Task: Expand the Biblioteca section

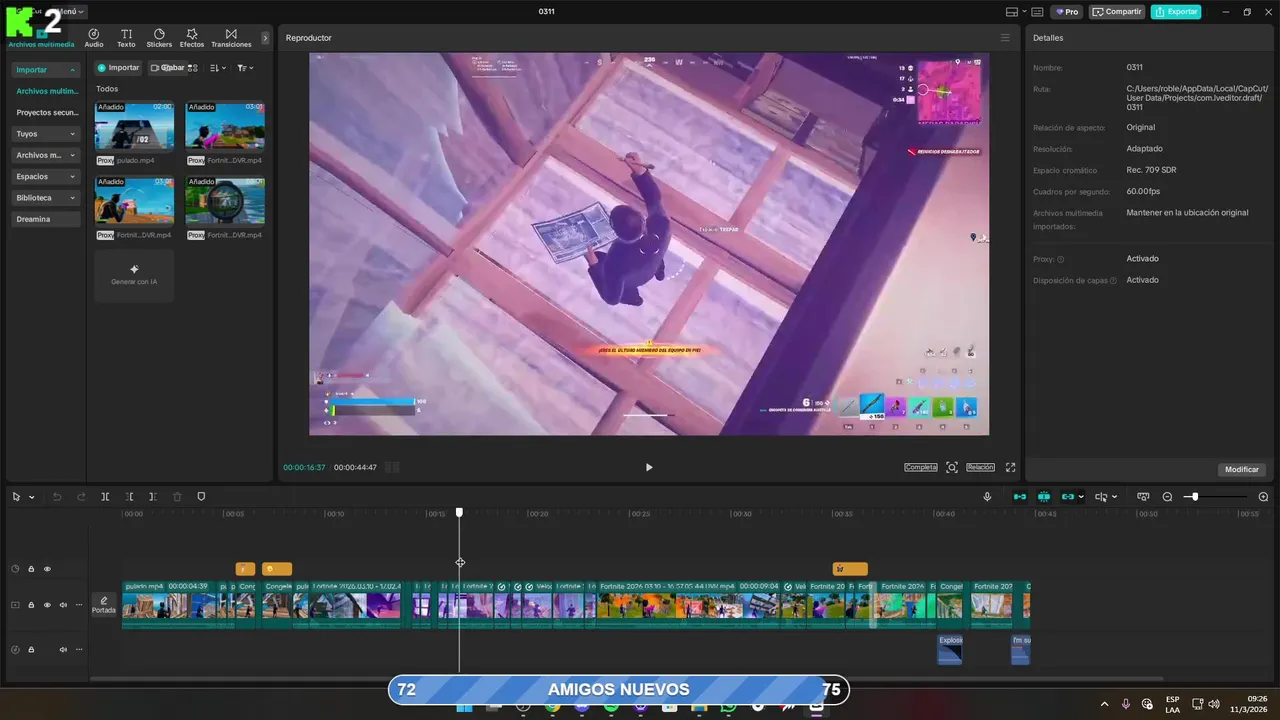Action: [73, 198]
